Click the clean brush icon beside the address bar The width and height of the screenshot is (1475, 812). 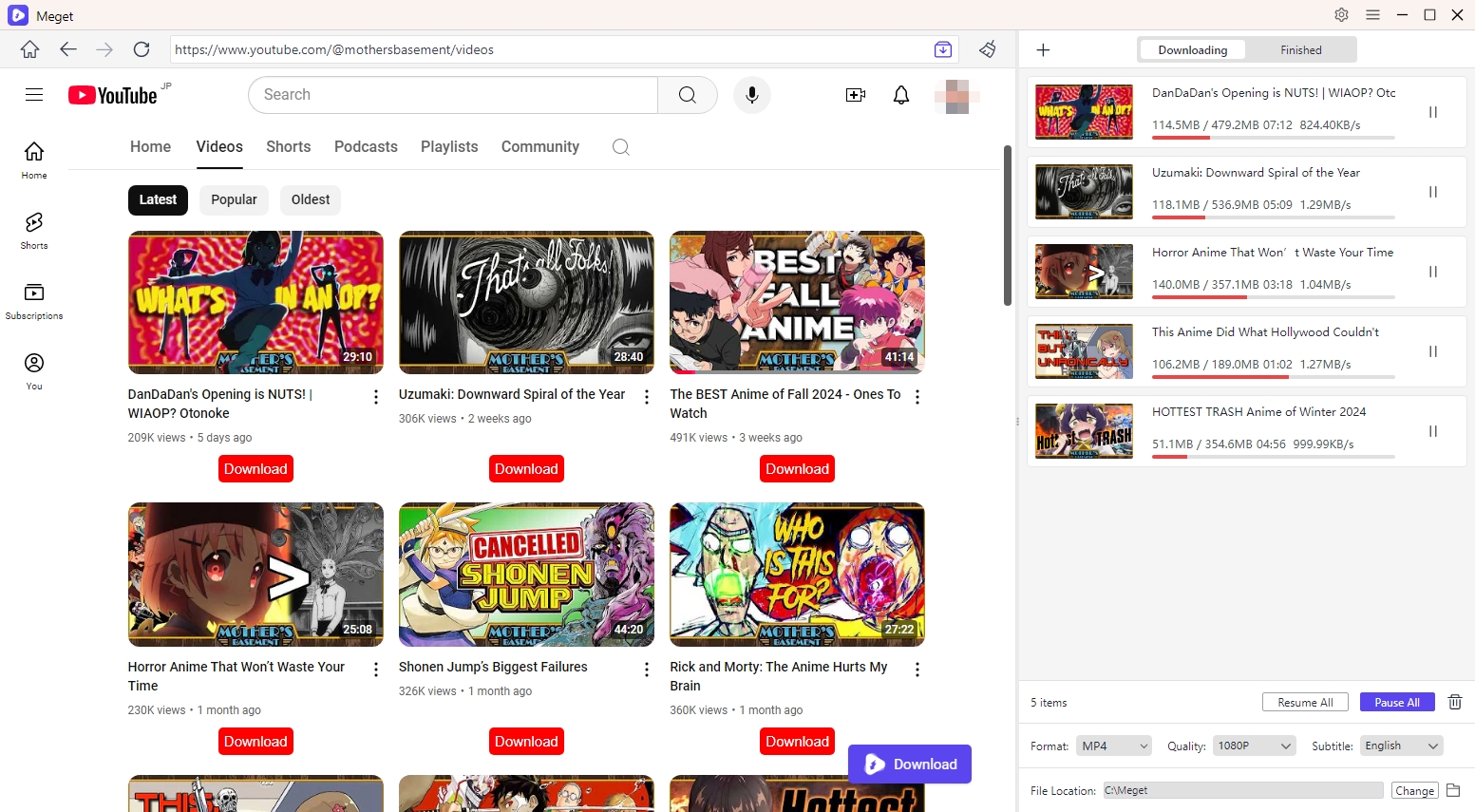[x=988, y=49]
